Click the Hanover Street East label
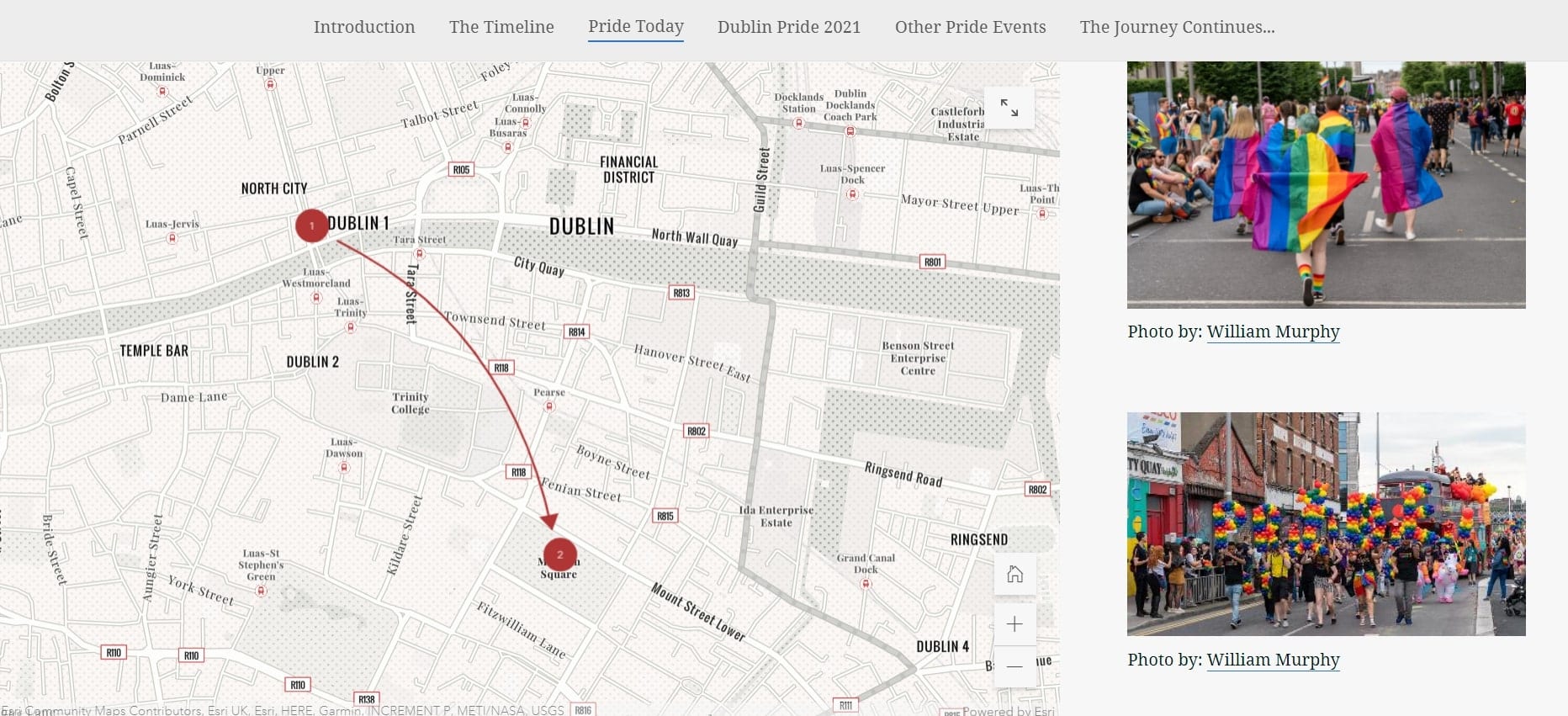This screenshot has width=1568, height=716. 692,363
